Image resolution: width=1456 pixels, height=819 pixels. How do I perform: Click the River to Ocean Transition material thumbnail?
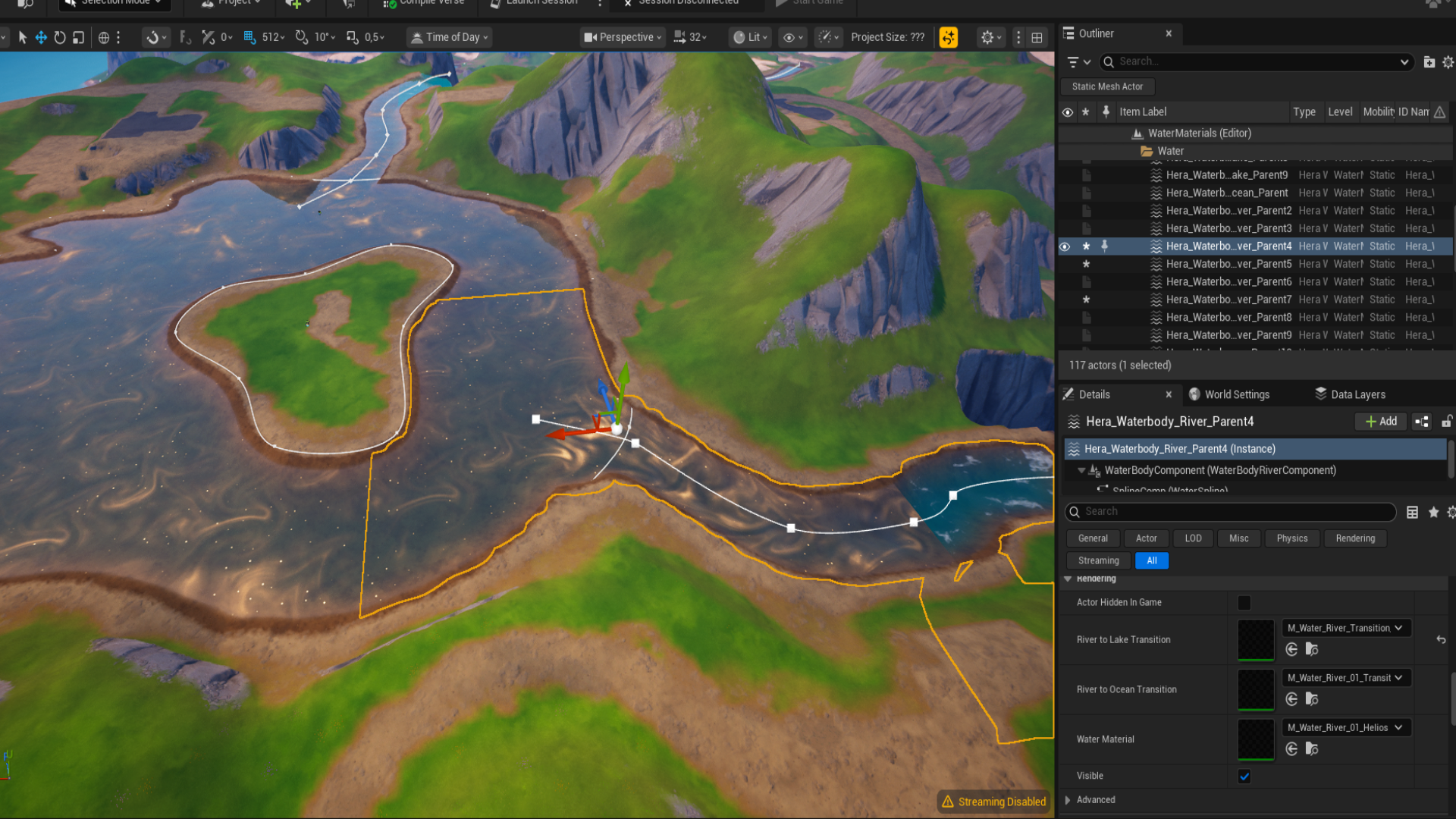1256,689
